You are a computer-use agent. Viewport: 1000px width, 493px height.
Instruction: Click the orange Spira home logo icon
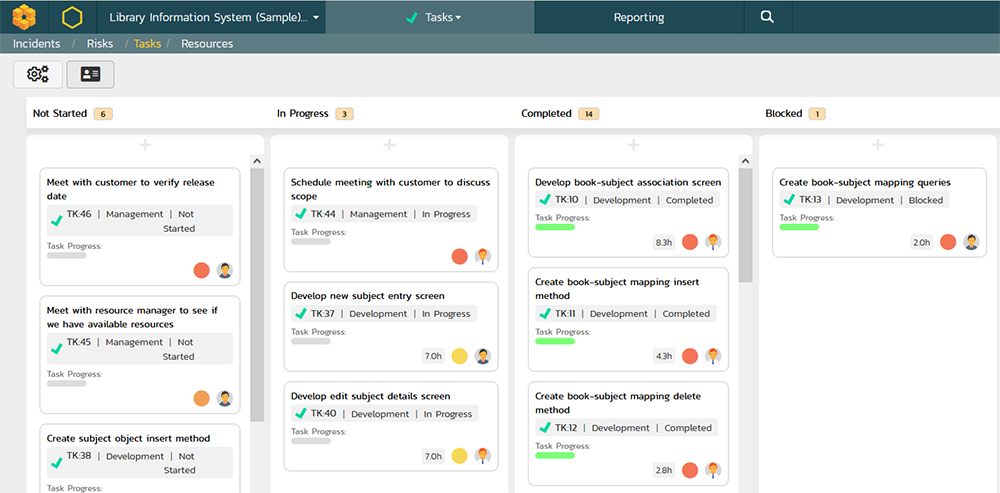coord(23,17)
